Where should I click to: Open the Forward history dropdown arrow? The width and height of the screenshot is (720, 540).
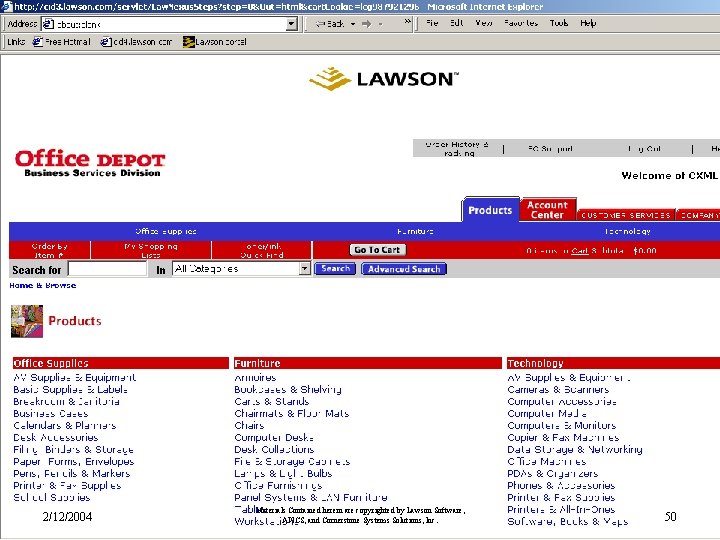pos(381,24)
